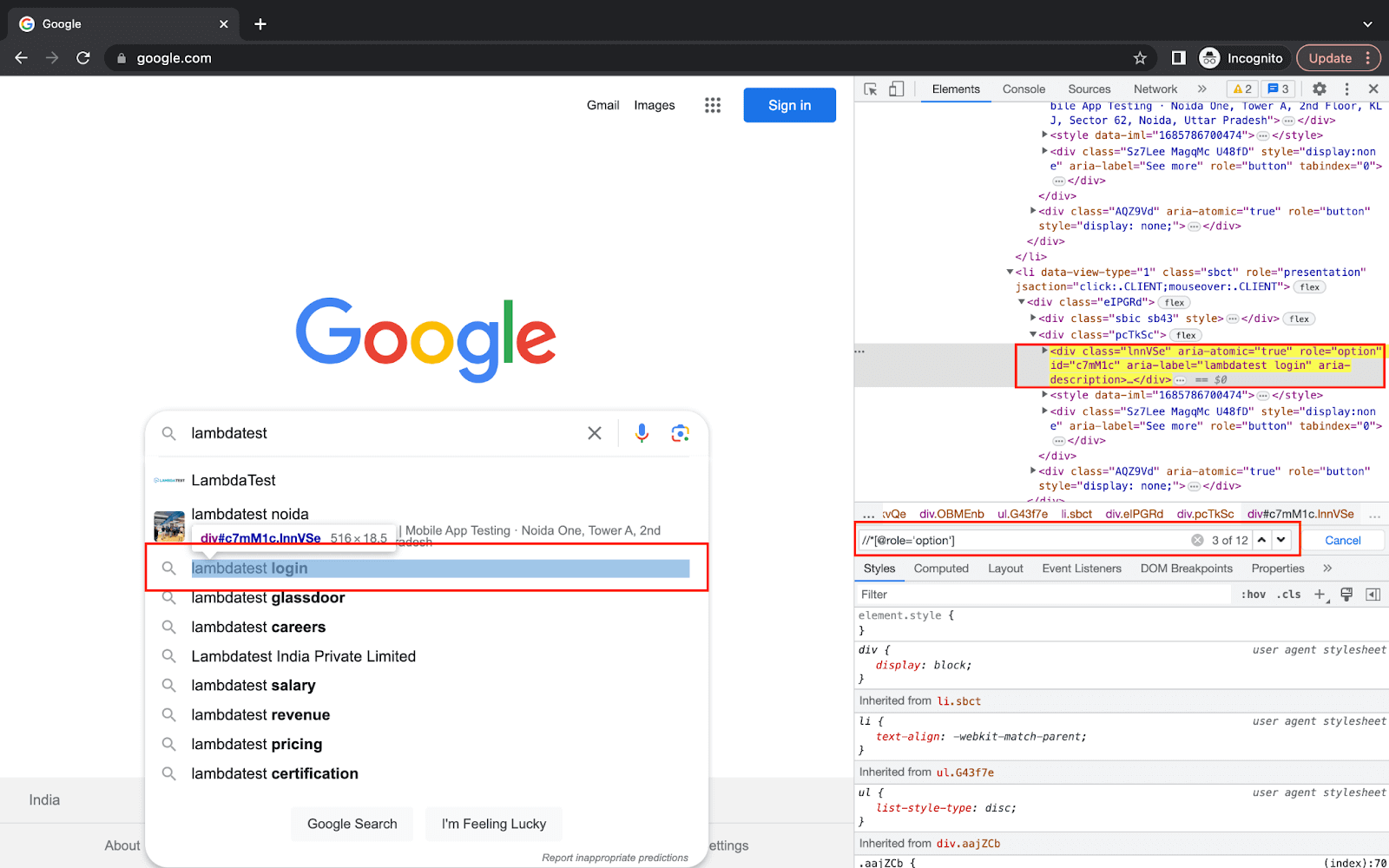
Task: Select the lambdatest careers suggestion
Action: coord(259,627)
